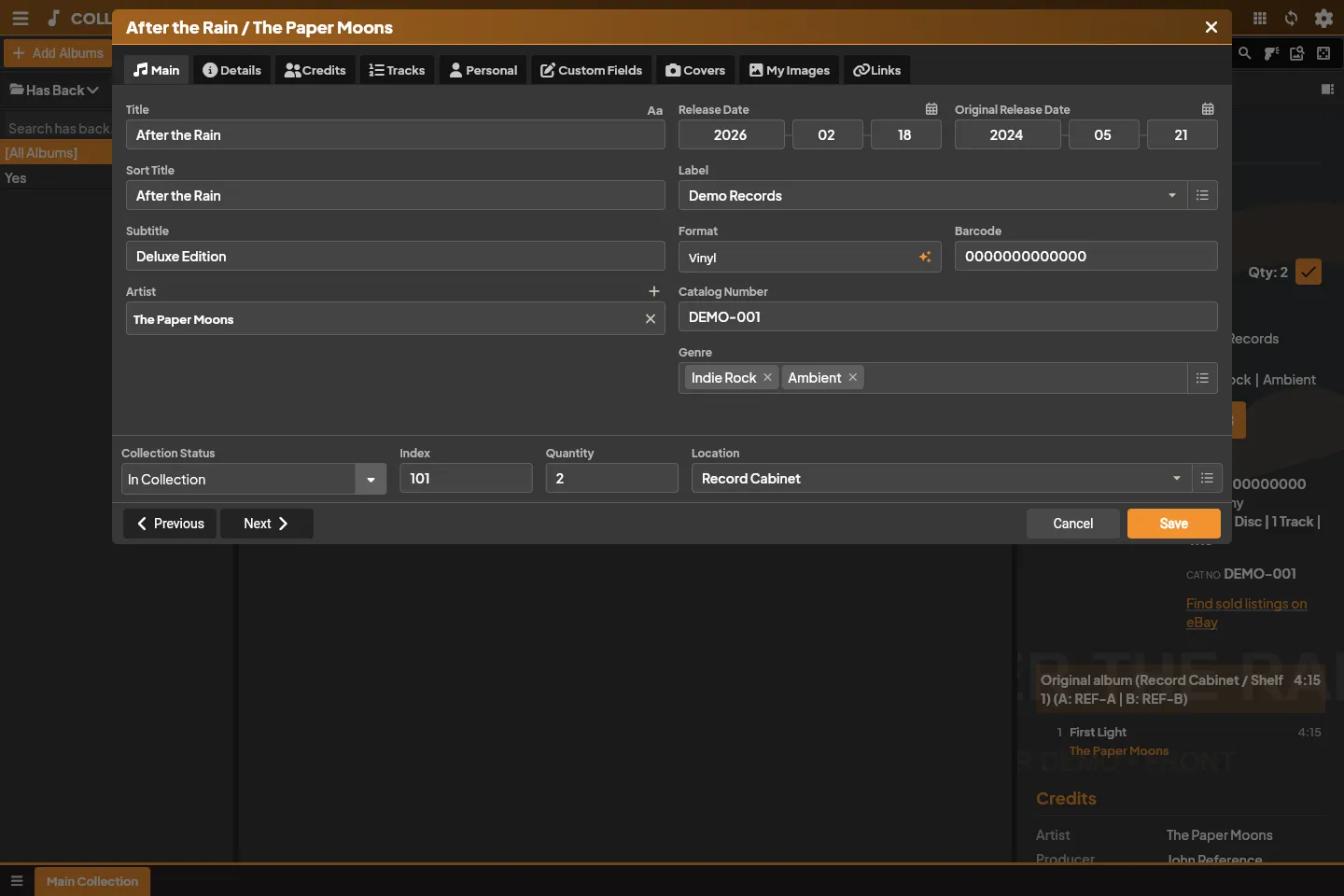Screen dimensions: 1344x896
Task: Click the Barcode input field
Action: tap(1086, 256)
